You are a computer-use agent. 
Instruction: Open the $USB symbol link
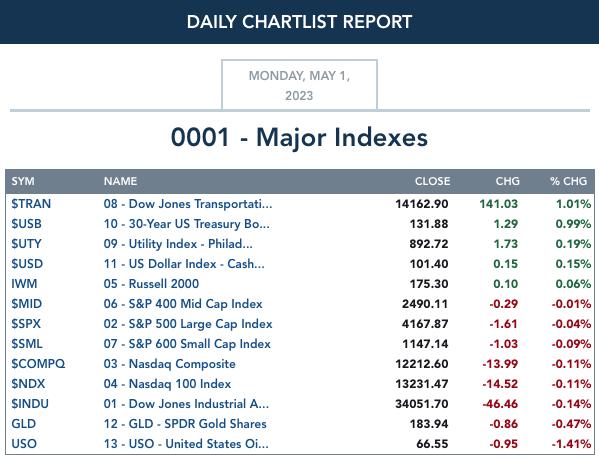tap(26, 224)
